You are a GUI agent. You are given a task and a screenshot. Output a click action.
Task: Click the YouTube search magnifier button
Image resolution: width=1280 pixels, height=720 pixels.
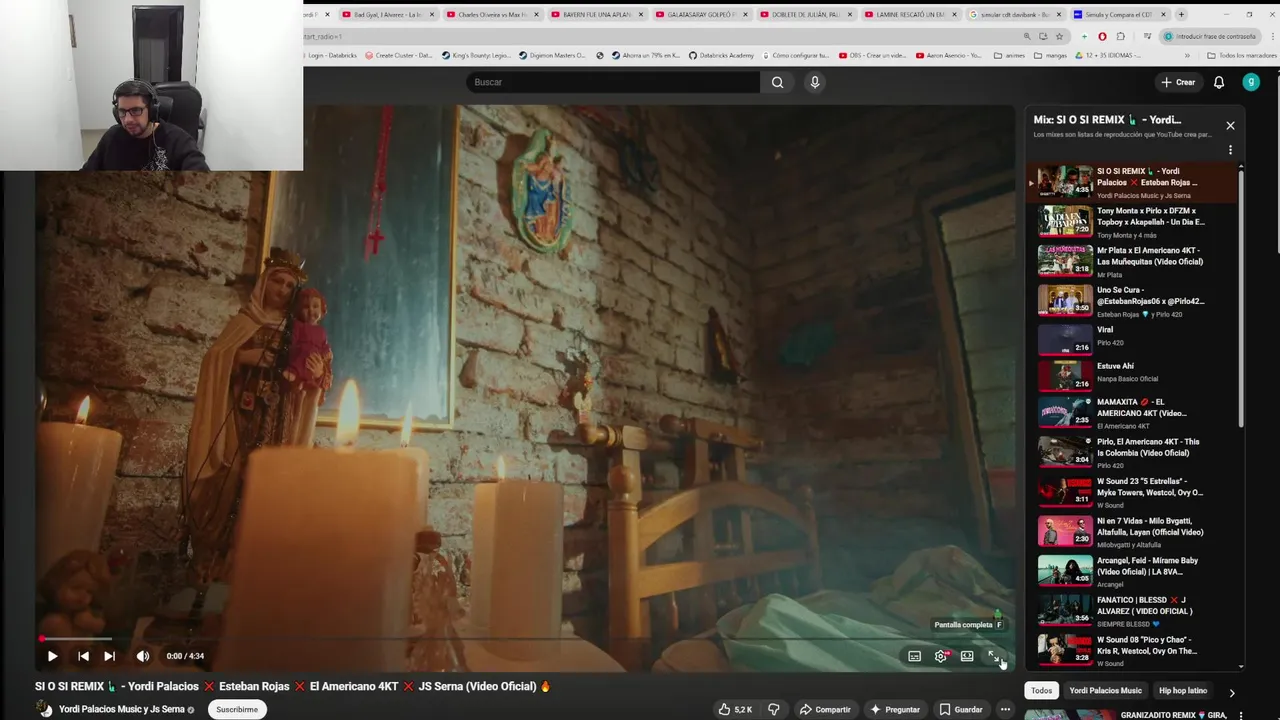[x=777, y=82]
